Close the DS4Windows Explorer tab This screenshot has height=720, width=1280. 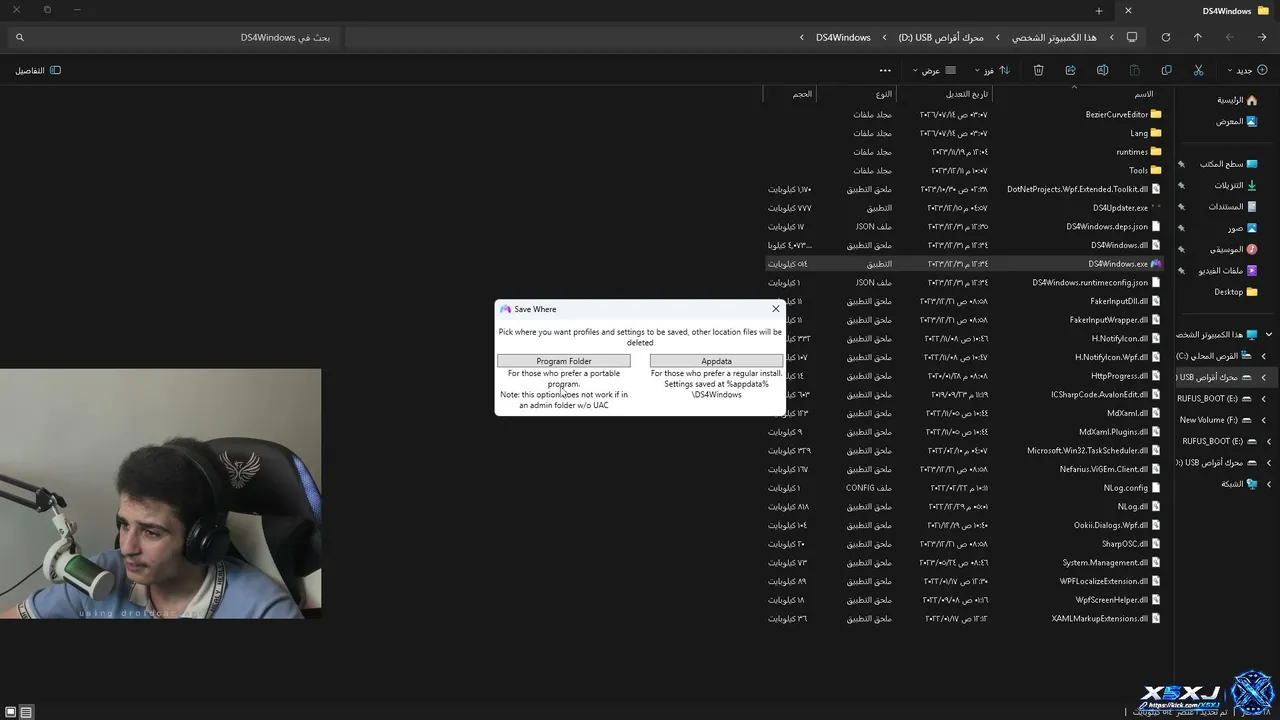tap(1128, 11)
